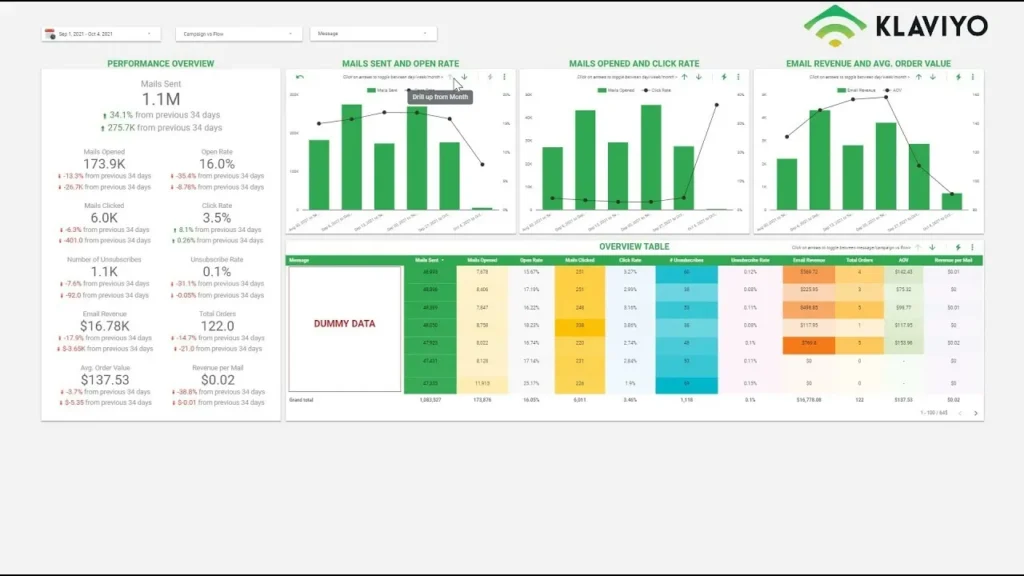1024x576 pixels.
Task: Click the Klaviyo logo
Action: 900,23
